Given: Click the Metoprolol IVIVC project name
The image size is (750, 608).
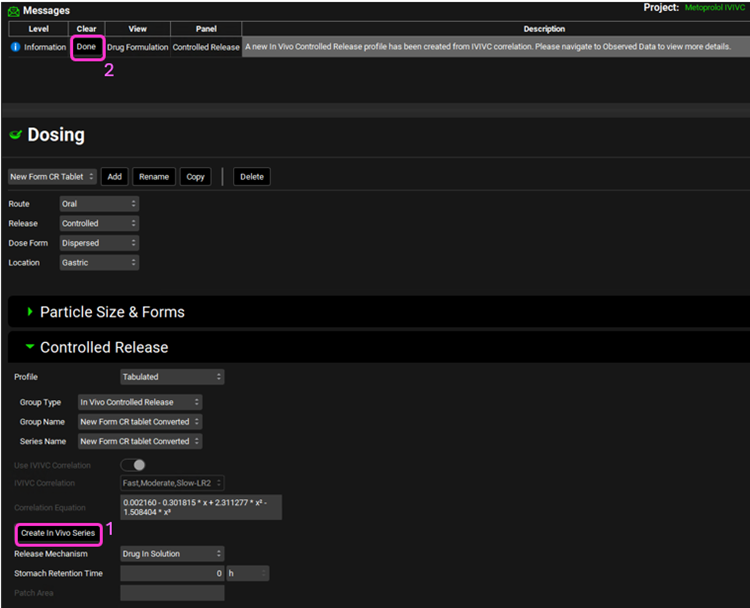Looking at the screenshot, I should pyautogui.click(x=715, y=8).
